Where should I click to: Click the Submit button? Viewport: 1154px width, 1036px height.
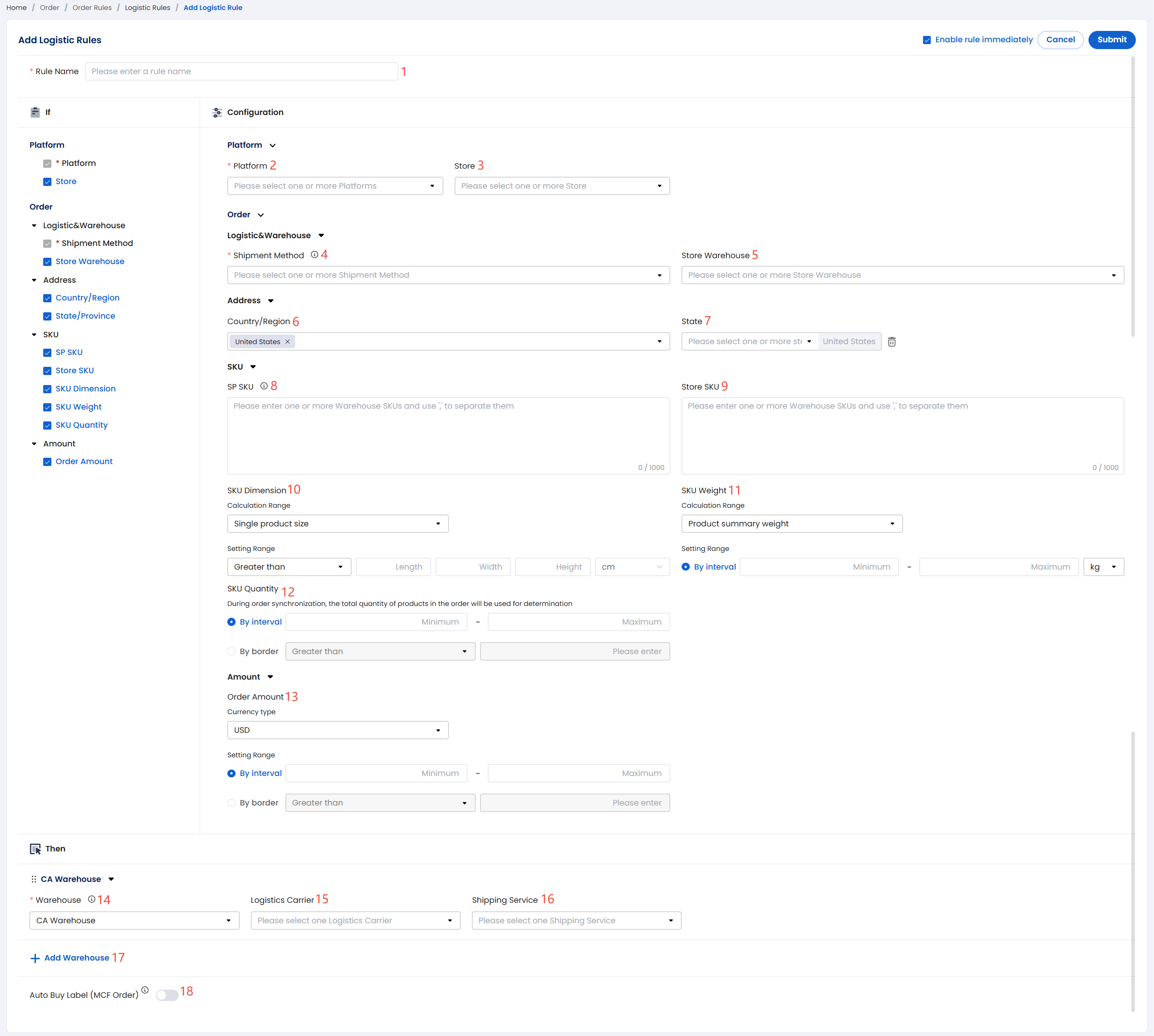pos(1111,40)
